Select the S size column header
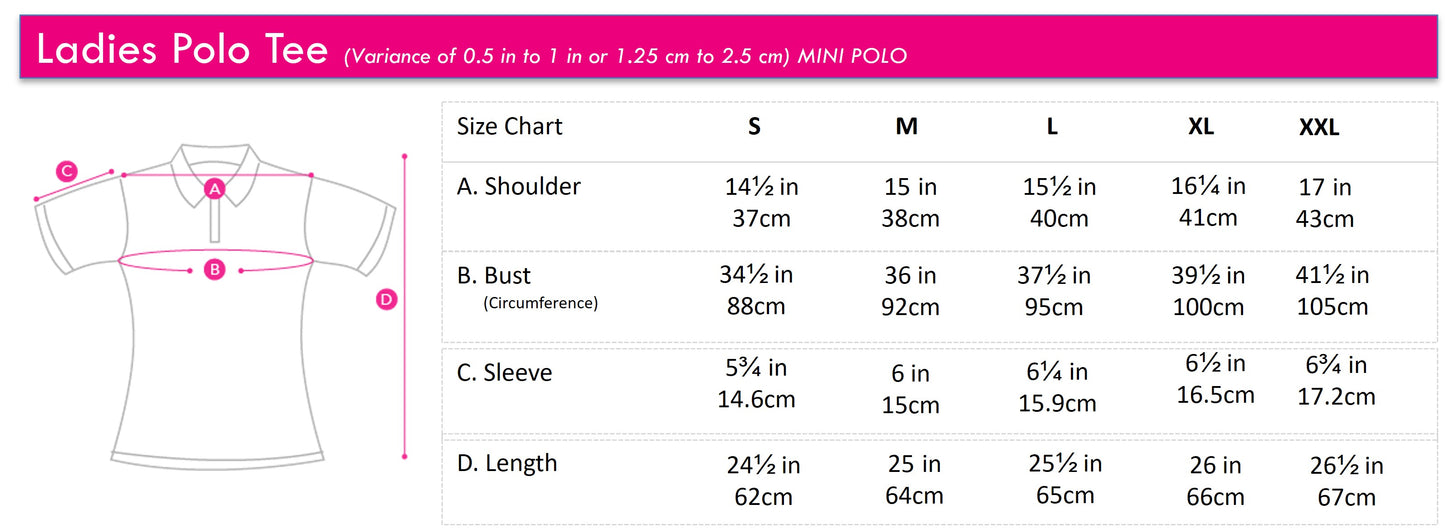Viewport: 1445px width, 528px height. pos(754,126)
